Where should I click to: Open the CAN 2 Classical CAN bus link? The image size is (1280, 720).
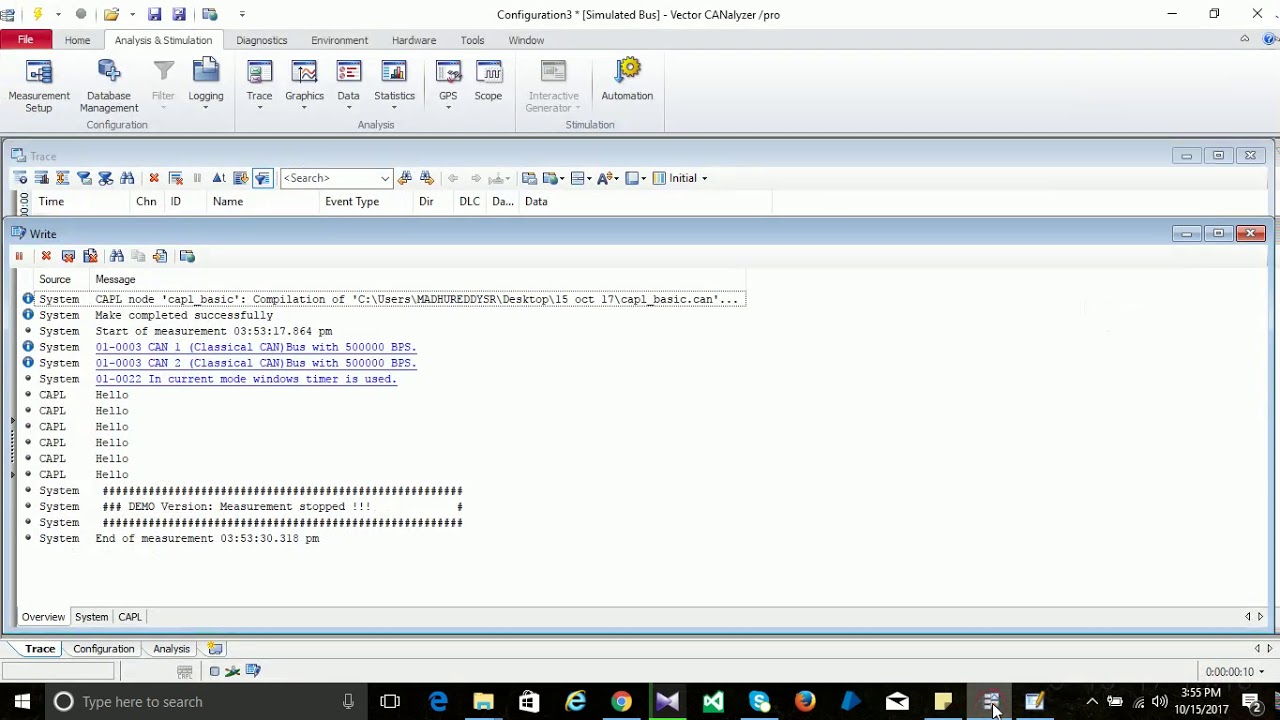click(x=256, y=363)
